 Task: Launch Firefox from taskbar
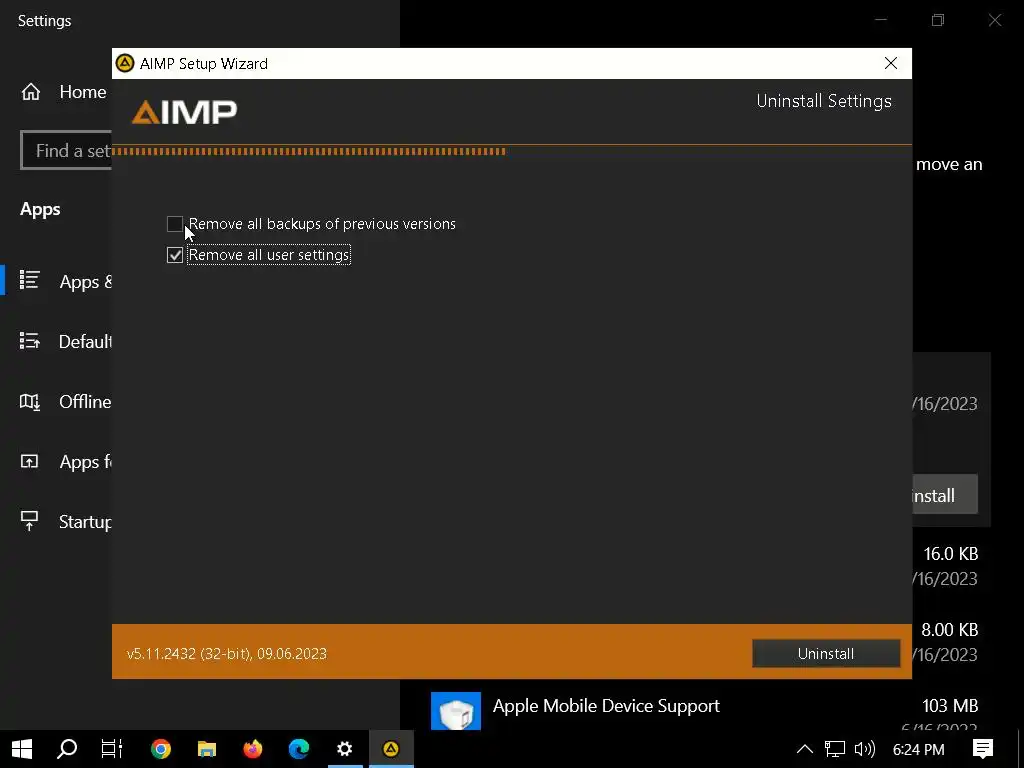tap(253, 749)
